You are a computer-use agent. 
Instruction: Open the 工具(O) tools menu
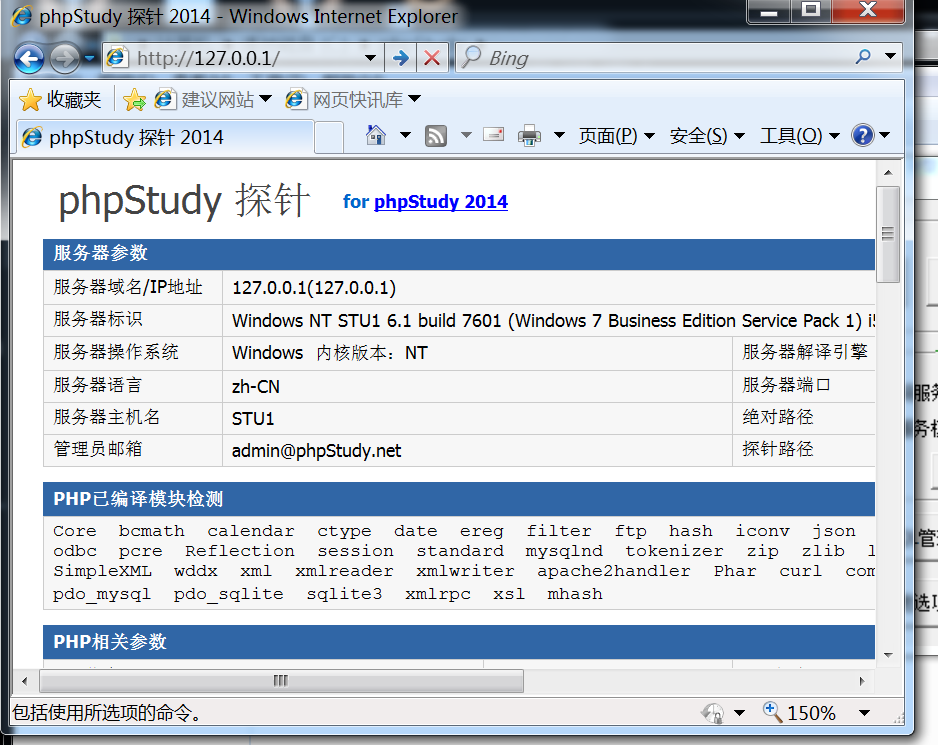[799, 136]
